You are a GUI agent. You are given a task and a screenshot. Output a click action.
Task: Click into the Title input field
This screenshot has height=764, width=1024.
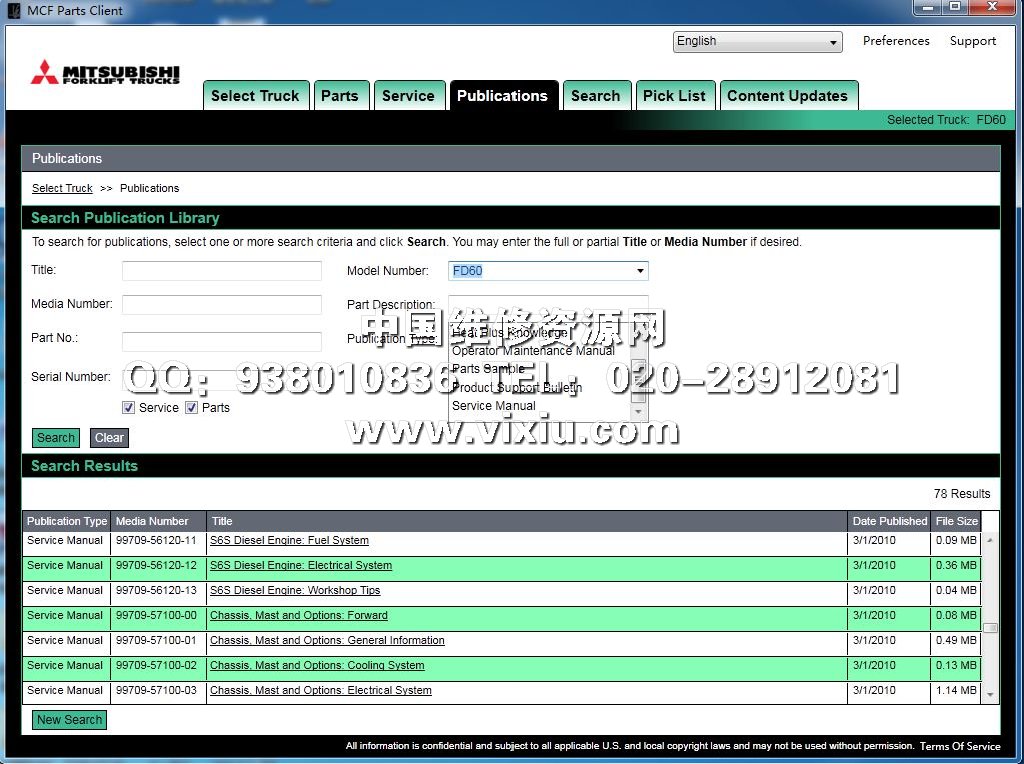[222, 271]
